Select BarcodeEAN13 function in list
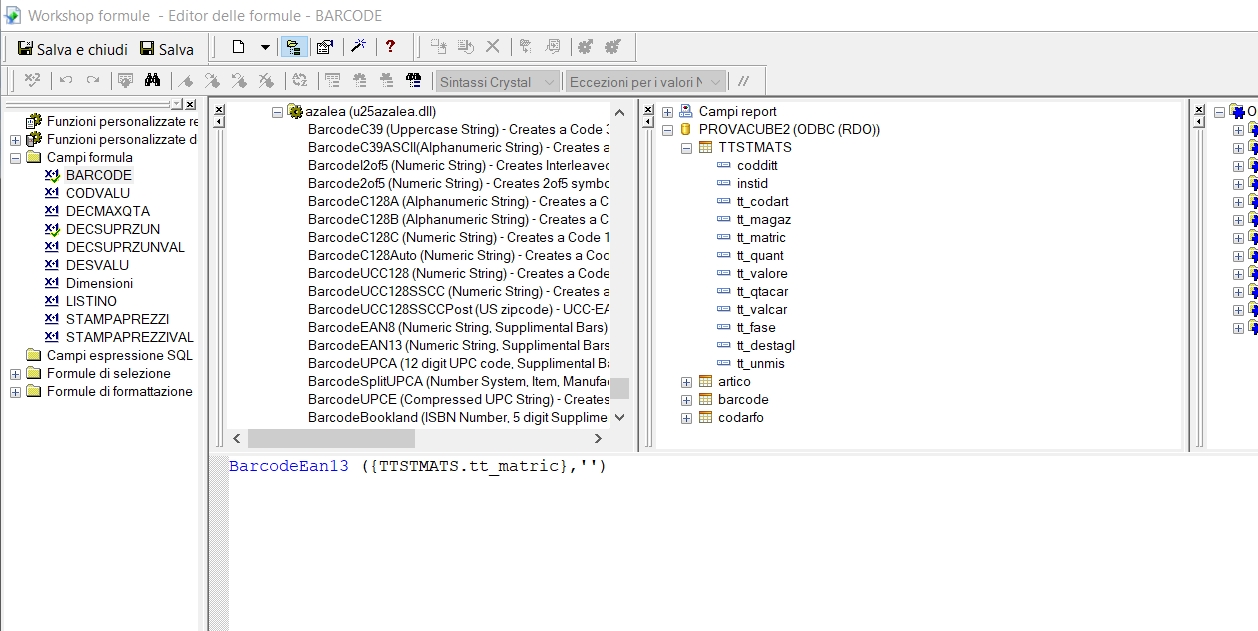 tap(458, 345)
